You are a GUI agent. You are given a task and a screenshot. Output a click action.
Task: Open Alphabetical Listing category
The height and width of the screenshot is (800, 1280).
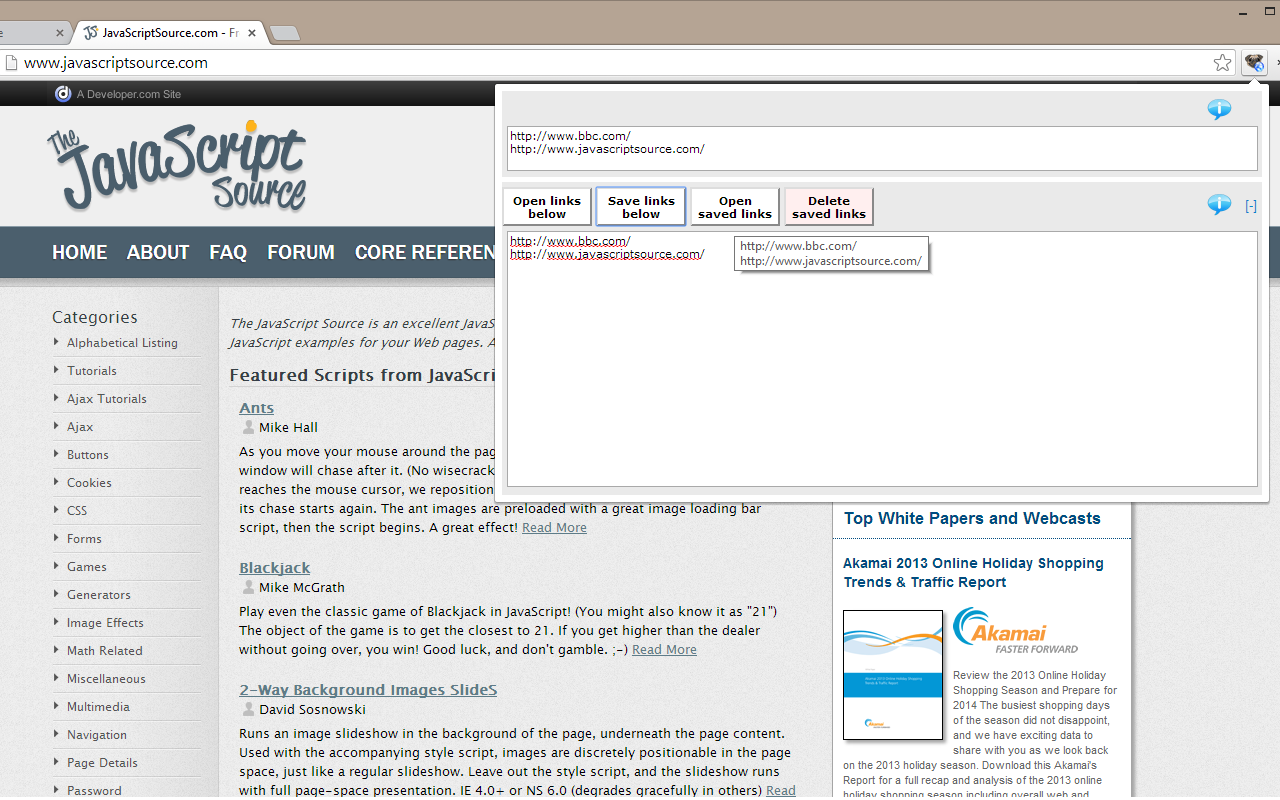(122, 343)
